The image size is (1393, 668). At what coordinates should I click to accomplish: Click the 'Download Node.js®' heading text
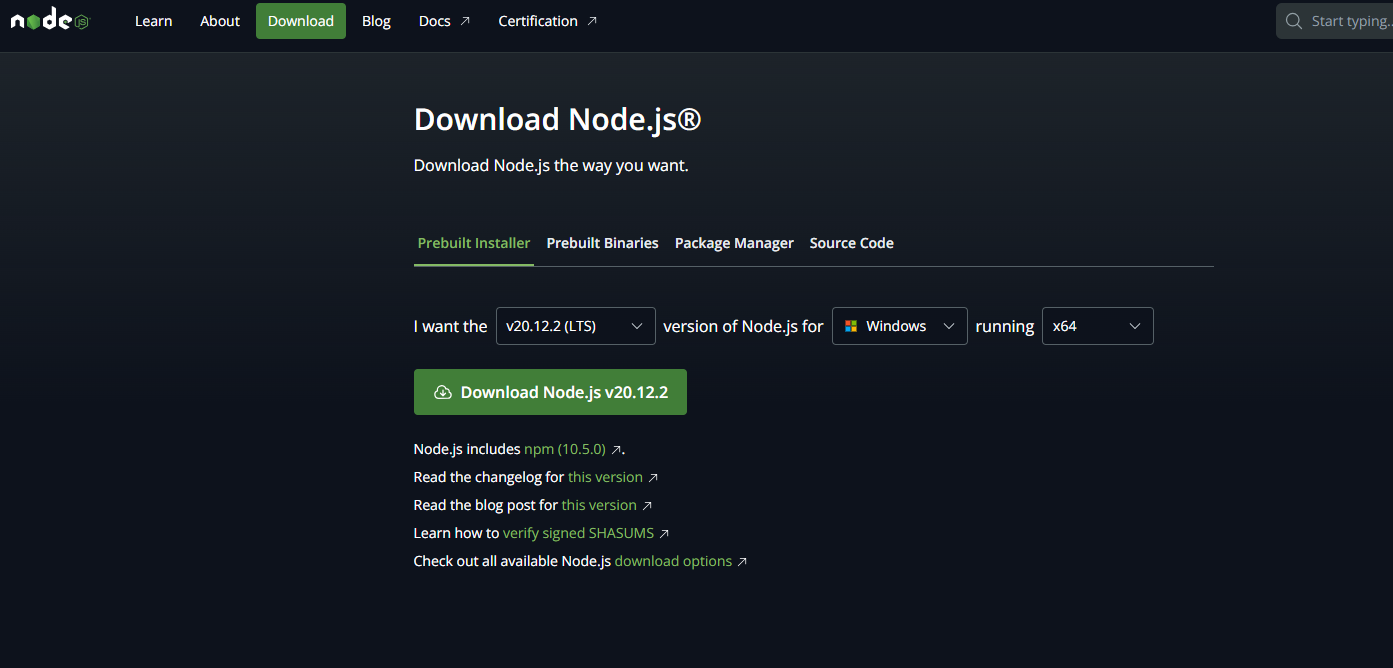pos(558,119)
